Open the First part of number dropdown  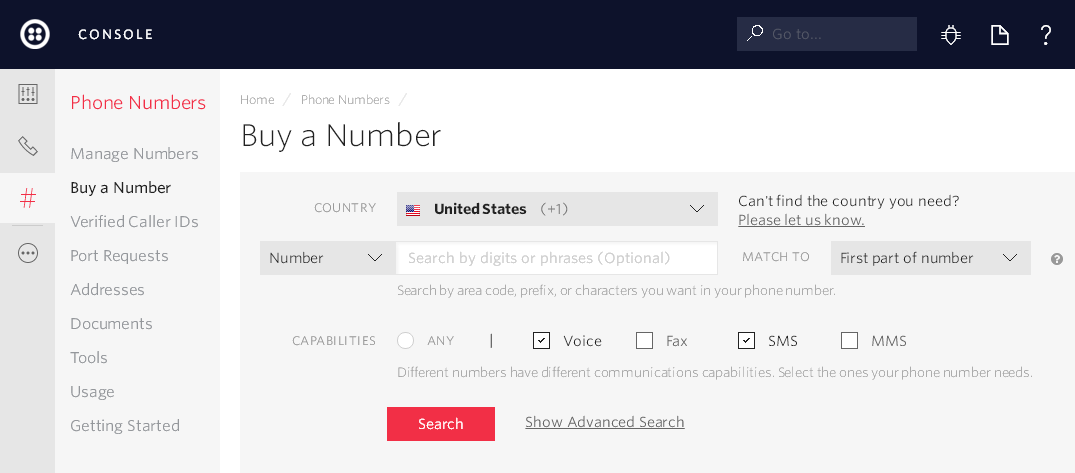point(930,258)
